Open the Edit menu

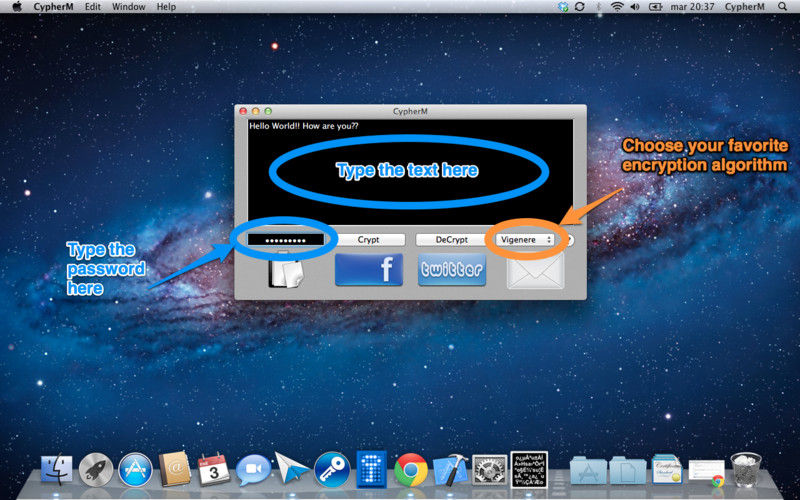[x=93, y=6]
